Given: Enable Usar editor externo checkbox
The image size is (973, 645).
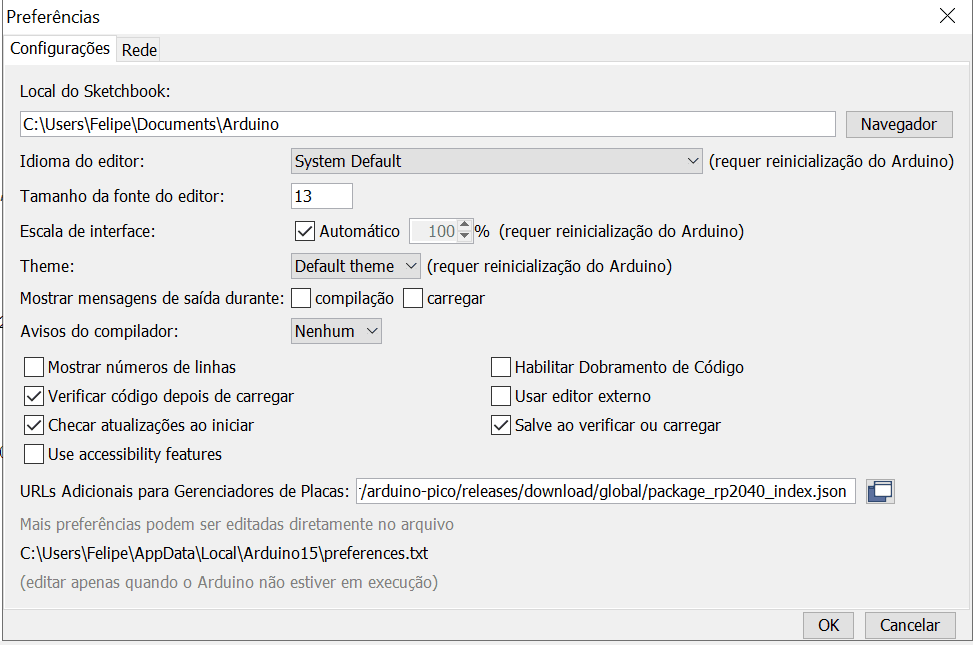Looking at the screenshot, I should pyautogui.click(x=501, y=396).
